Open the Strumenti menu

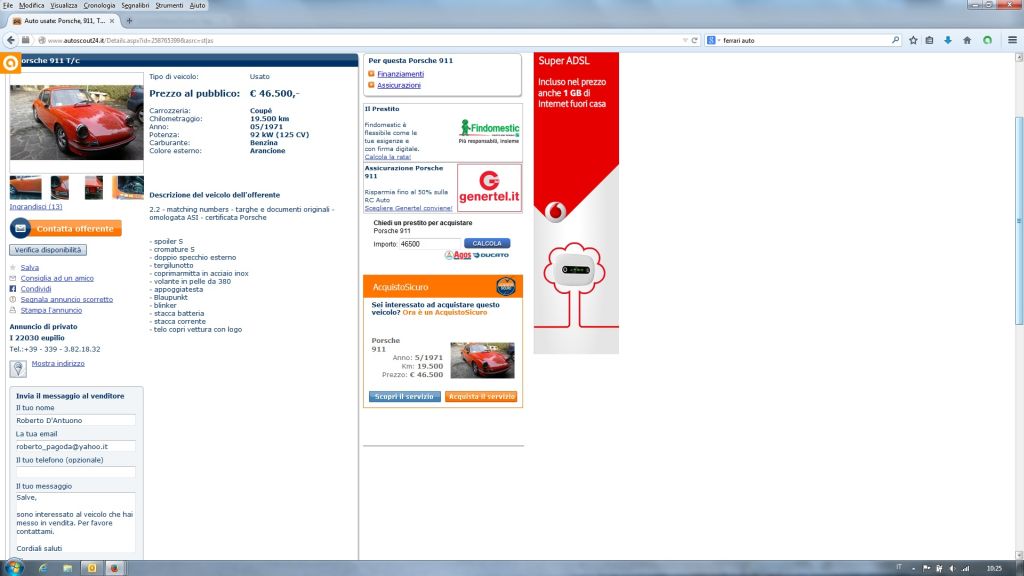169,5
